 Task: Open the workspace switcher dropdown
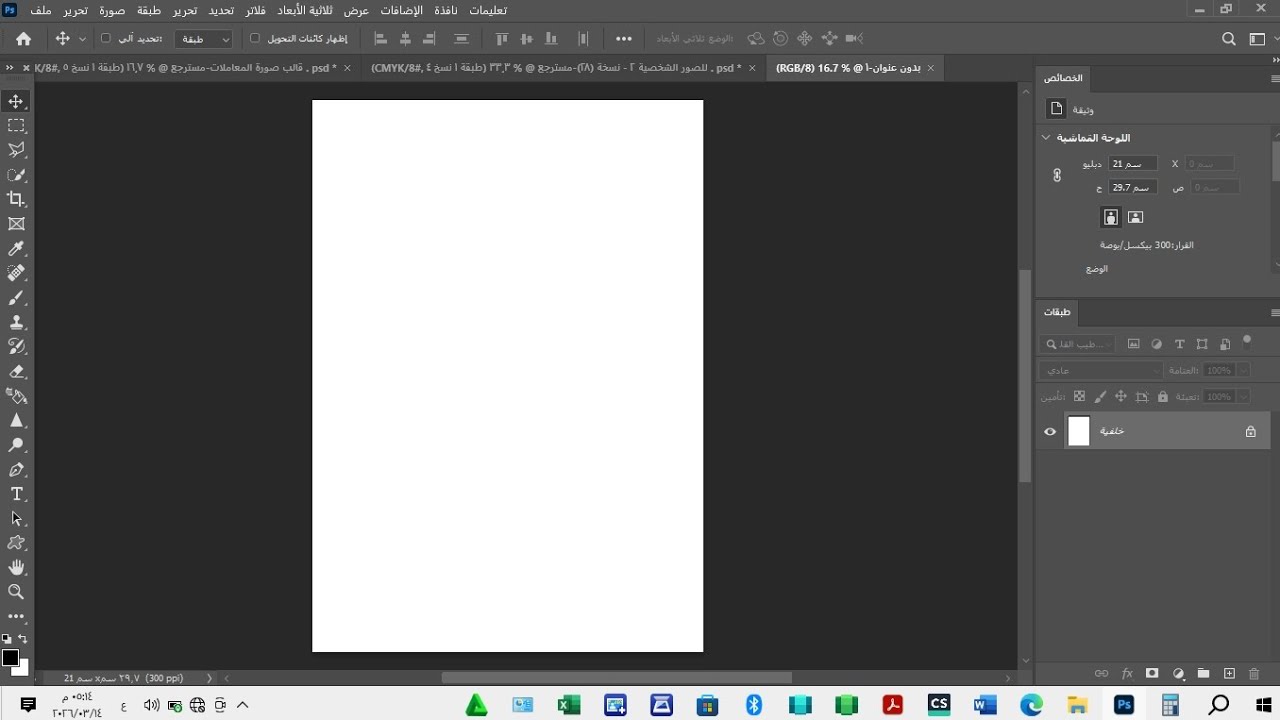pyautogui.click(x=1261, y=39)
